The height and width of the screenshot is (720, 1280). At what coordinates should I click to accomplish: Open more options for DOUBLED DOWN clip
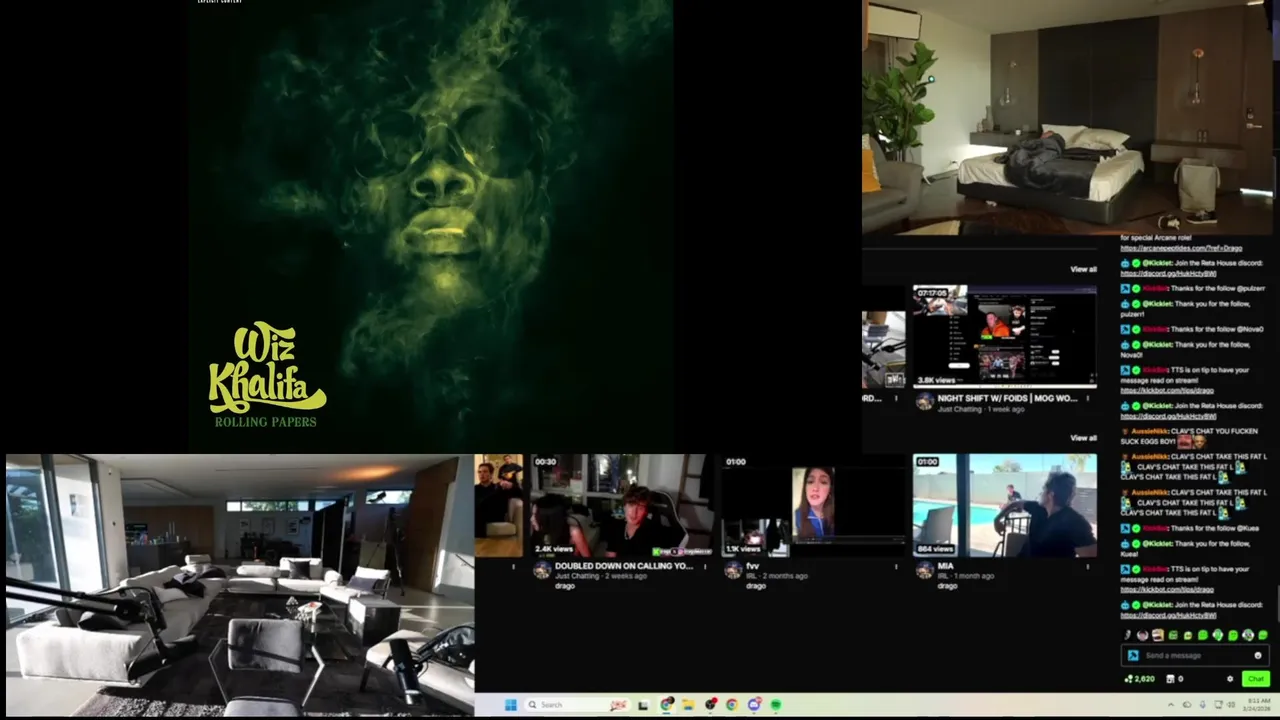(705, 567)
